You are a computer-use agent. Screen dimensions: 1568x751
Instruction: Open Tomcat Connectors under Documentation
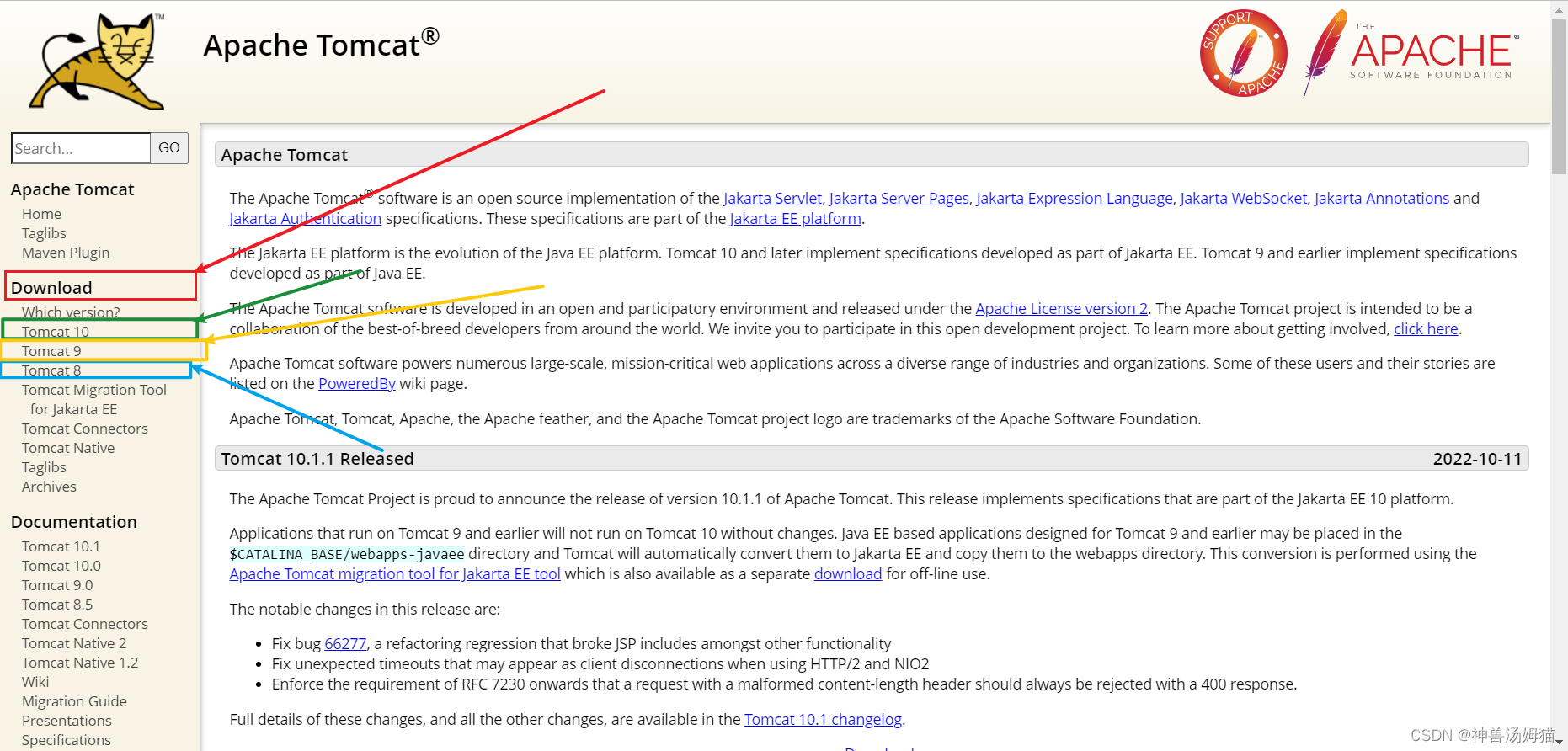tap(85, 624)
